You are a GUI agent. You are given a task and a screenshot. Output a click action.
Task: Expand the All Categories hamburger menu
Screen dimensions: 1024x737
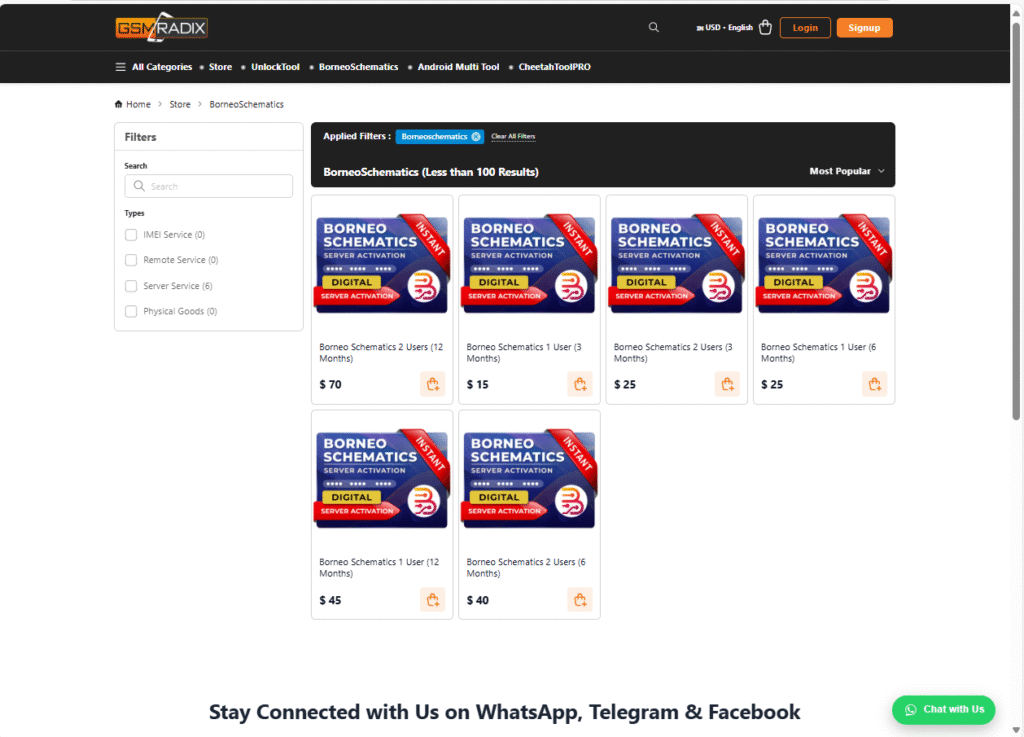point(154,67)
